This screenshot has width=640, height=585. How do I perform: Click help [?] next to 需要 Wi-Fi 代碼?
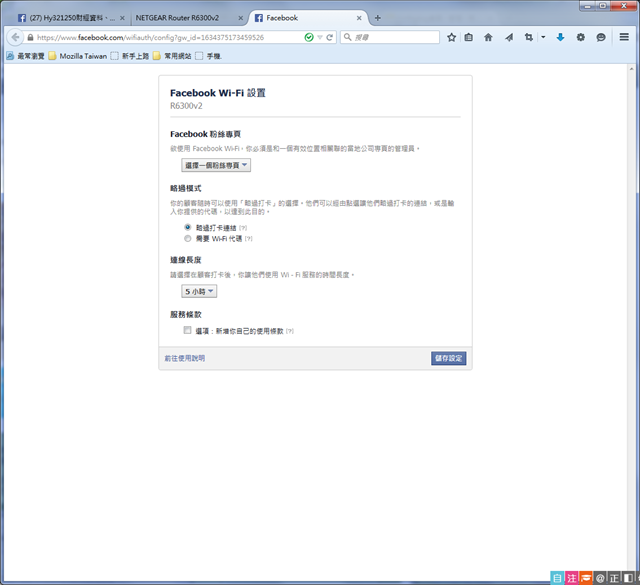point(249,239)
